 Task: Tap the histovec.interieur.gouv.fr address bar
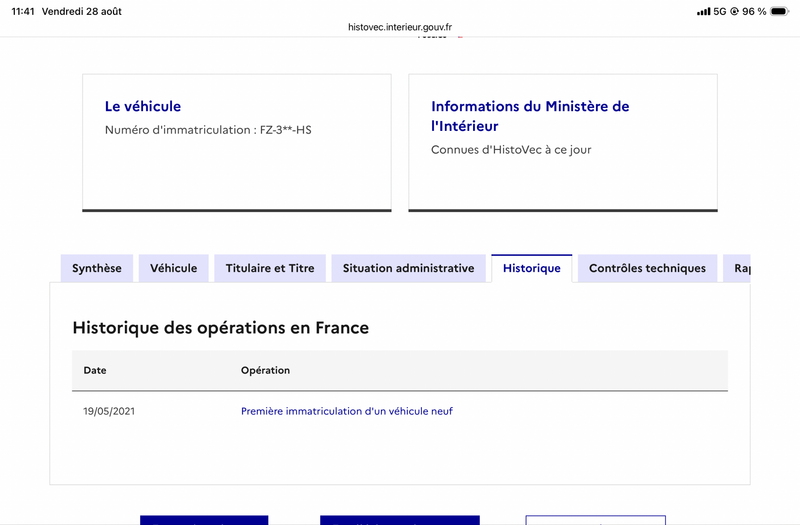pos(399,27)
